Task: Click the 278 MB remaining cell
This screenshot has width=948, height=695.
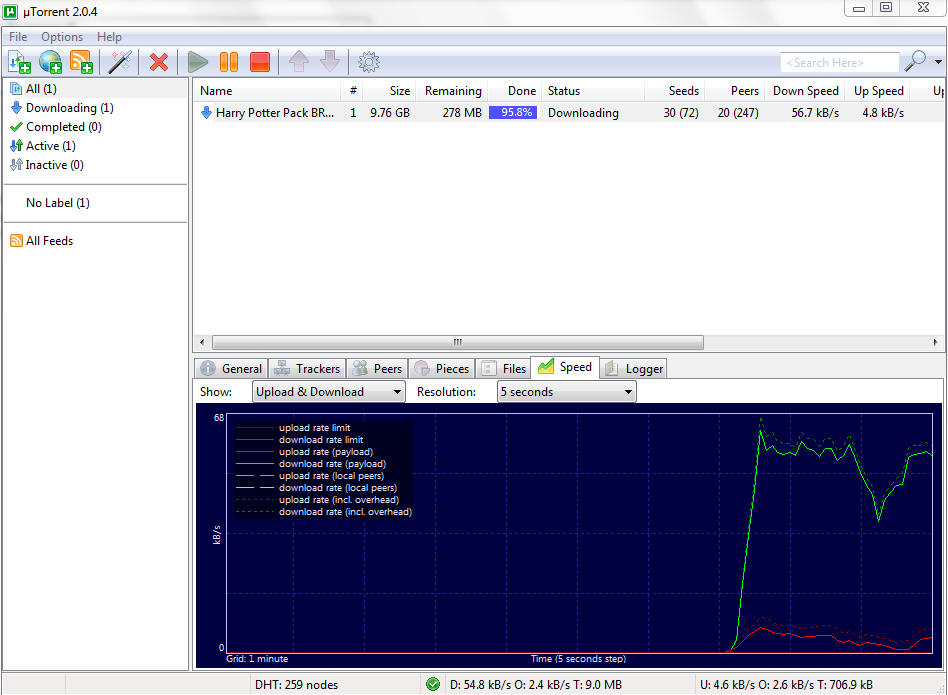Action: tap(462, 113)
